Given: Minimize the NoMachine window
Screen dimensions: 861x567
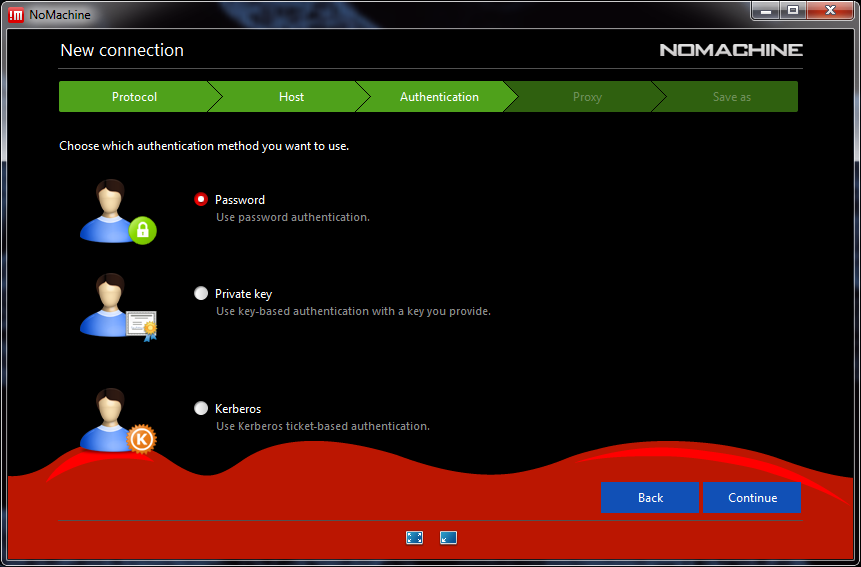Looking at the screenshot, I should pyautogui.click(x=767, y=10).
